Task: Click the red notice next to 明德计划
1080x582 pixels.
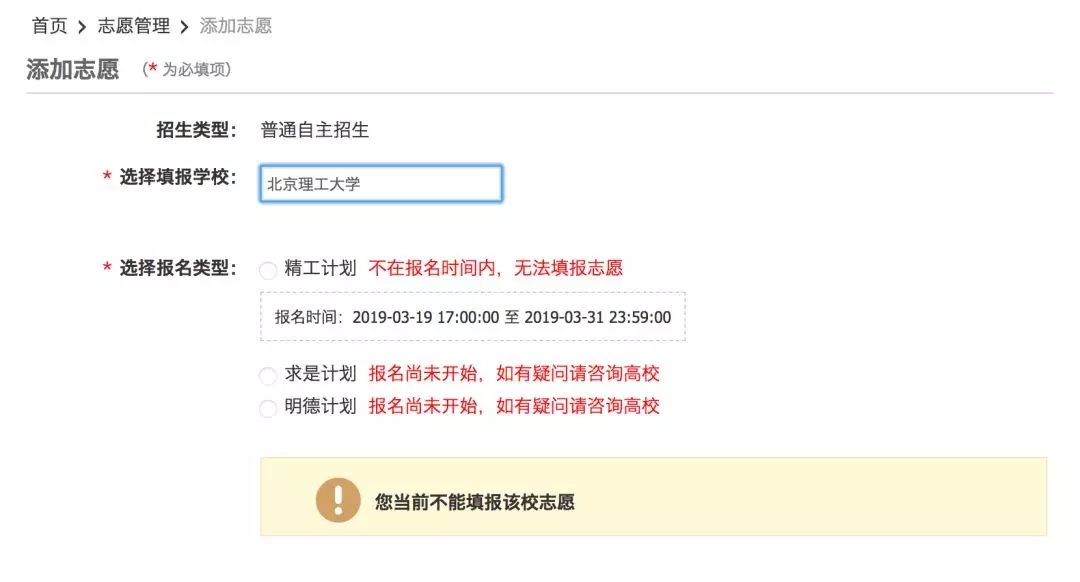Action: (x=514, y=406)
